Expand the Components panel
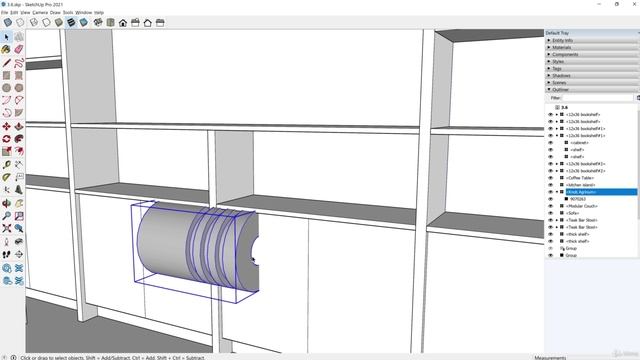This screenshot has height=360, width=640. [x=592, y=54]
